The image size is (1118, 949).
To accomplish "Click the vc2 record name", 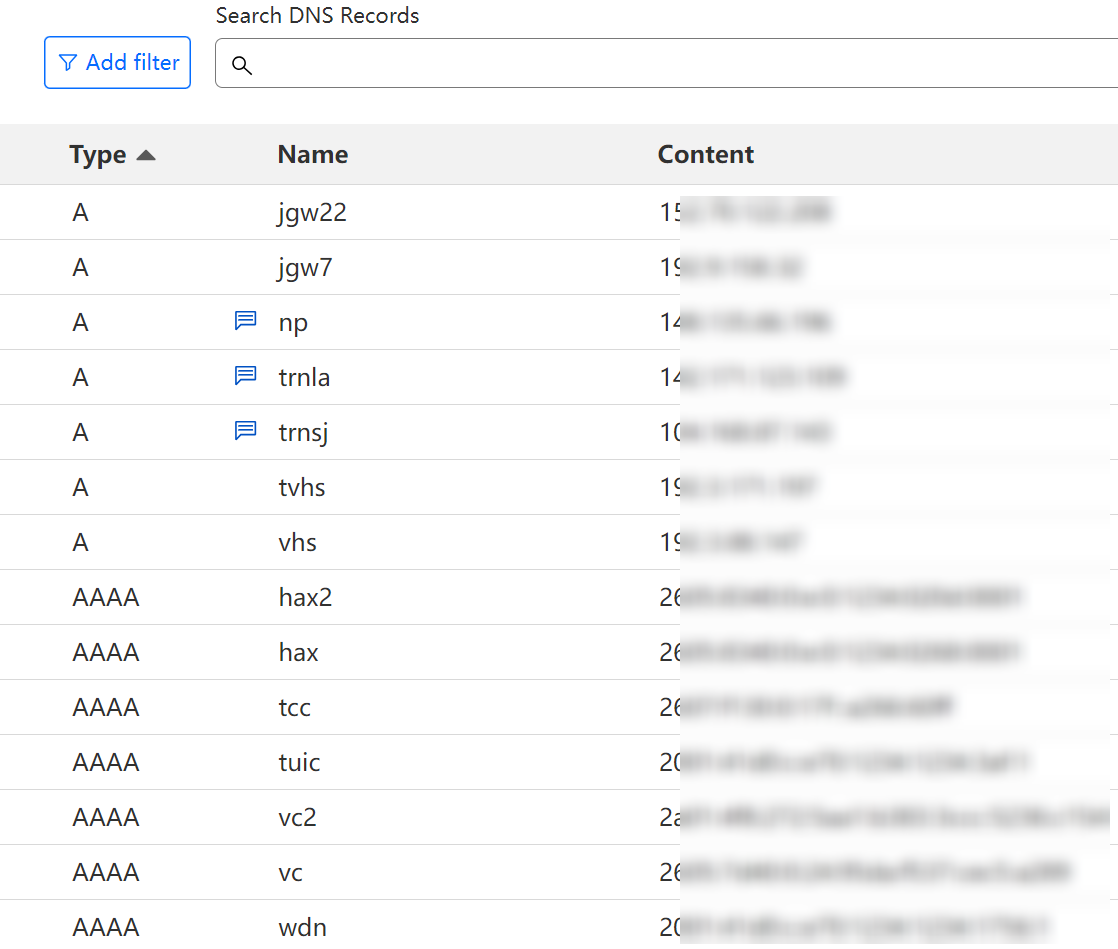I will click(297, 817).
